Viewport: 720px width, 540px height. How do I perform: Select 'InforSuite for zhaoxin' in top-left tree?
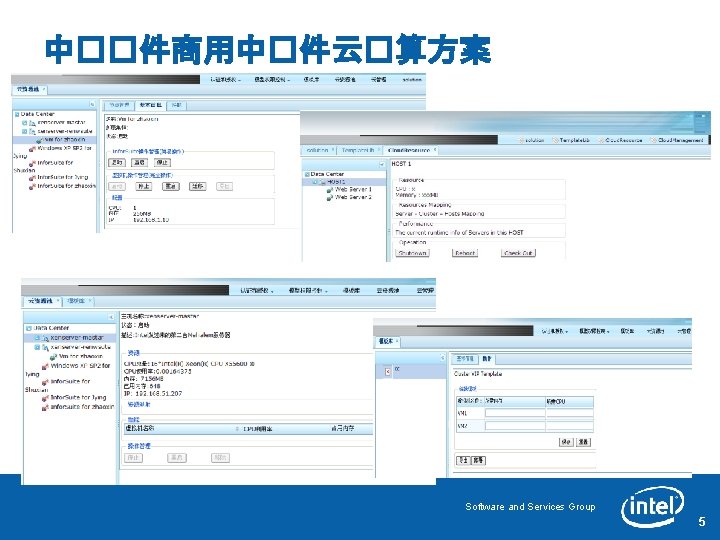pos(67,186)
